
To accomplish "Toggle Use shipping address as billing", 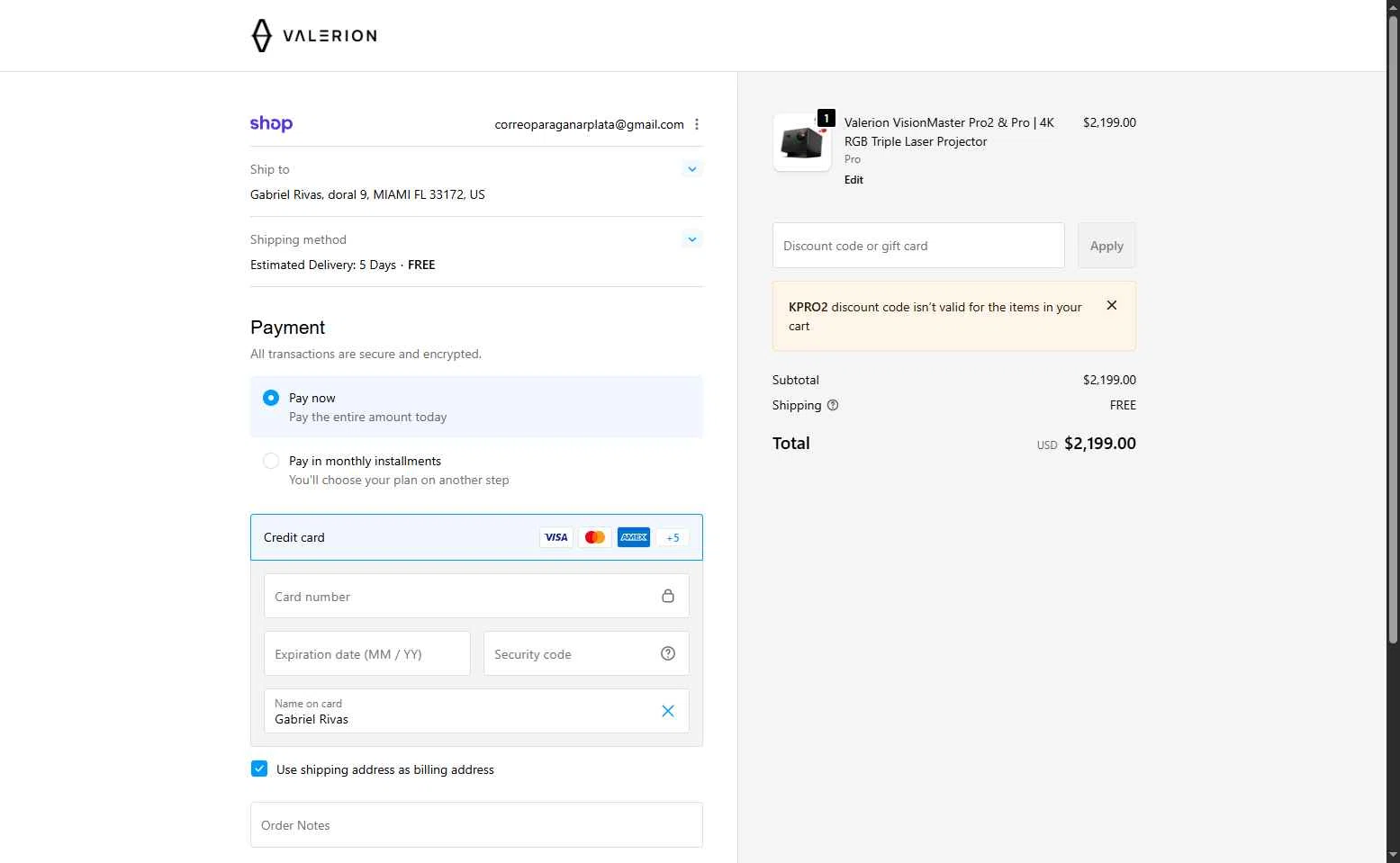I will point(259,769).
